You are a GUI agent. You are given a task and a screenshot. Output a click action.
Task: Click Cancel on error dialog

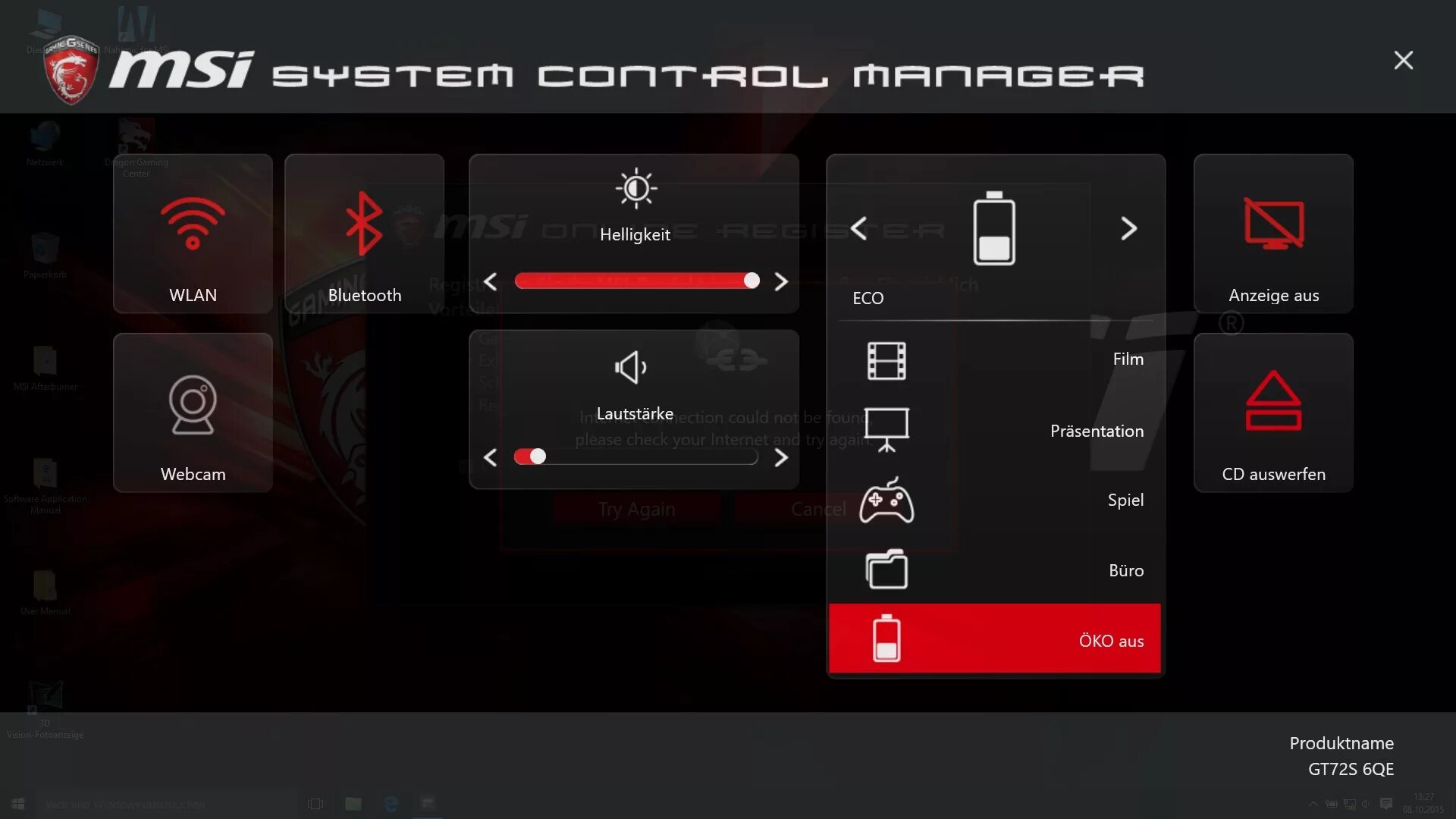pyautogui.click(x=819, y=508)
